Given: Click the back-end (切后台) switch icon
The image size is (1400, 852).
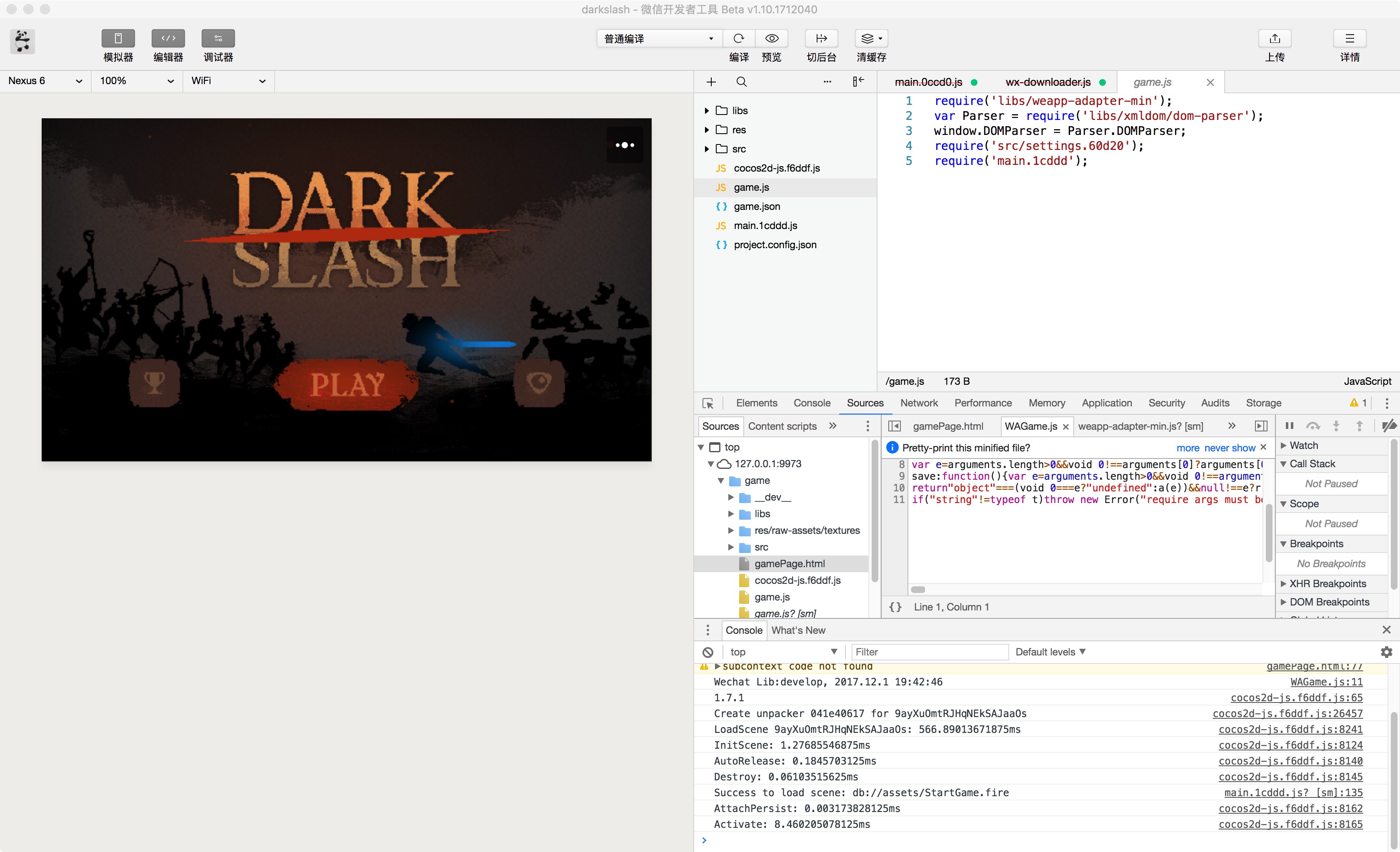Looking at the screenshot, I should click(821, 38).
